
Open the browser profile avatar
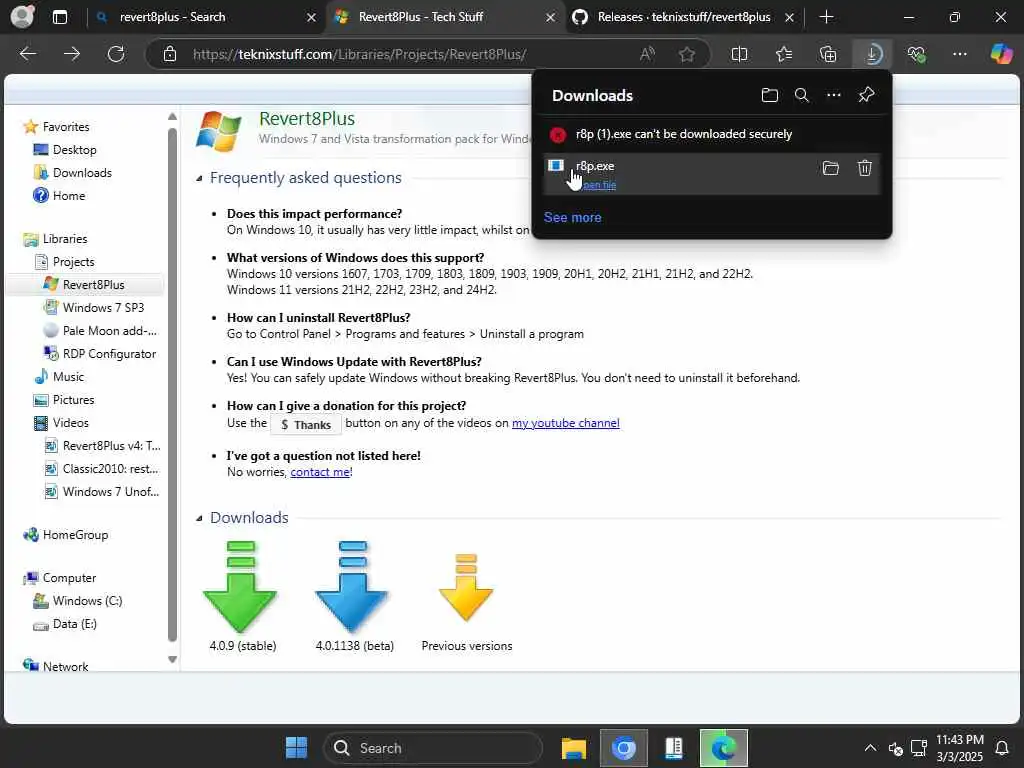22,16
